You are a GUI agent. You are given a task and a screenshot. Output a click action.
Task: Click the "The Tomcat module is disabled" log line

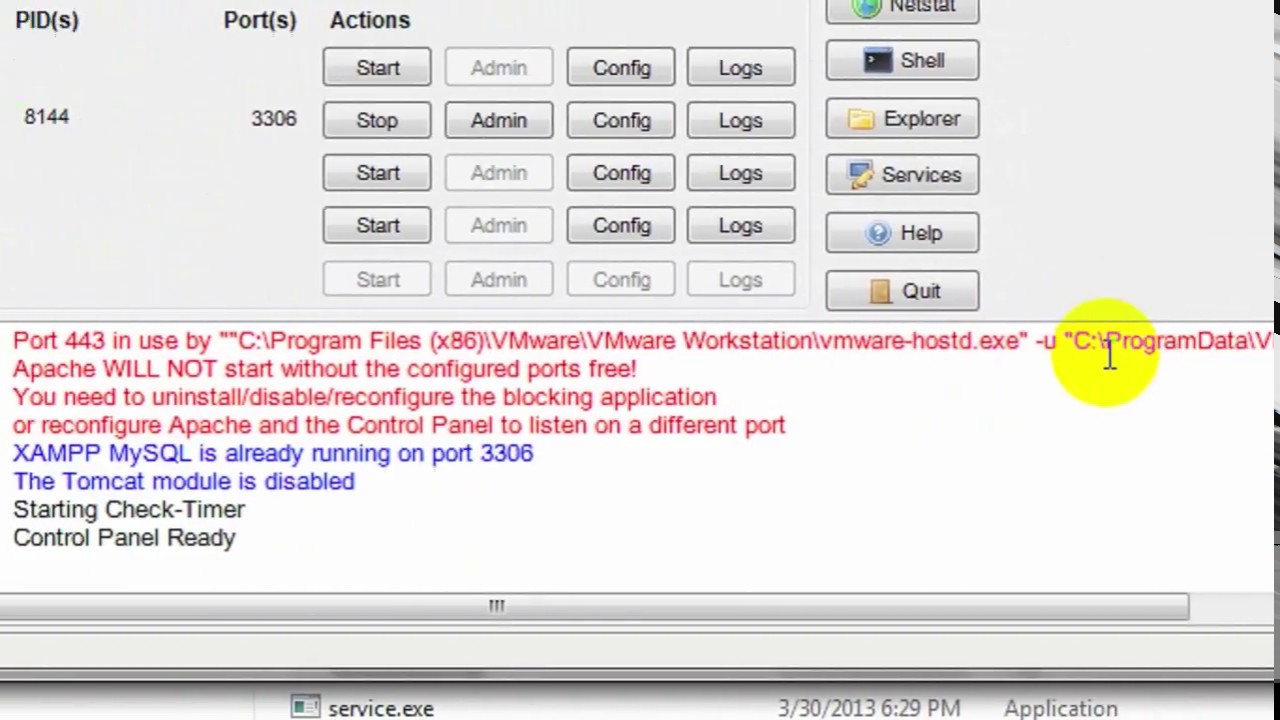pyautogui.click(x=184, y=481)
